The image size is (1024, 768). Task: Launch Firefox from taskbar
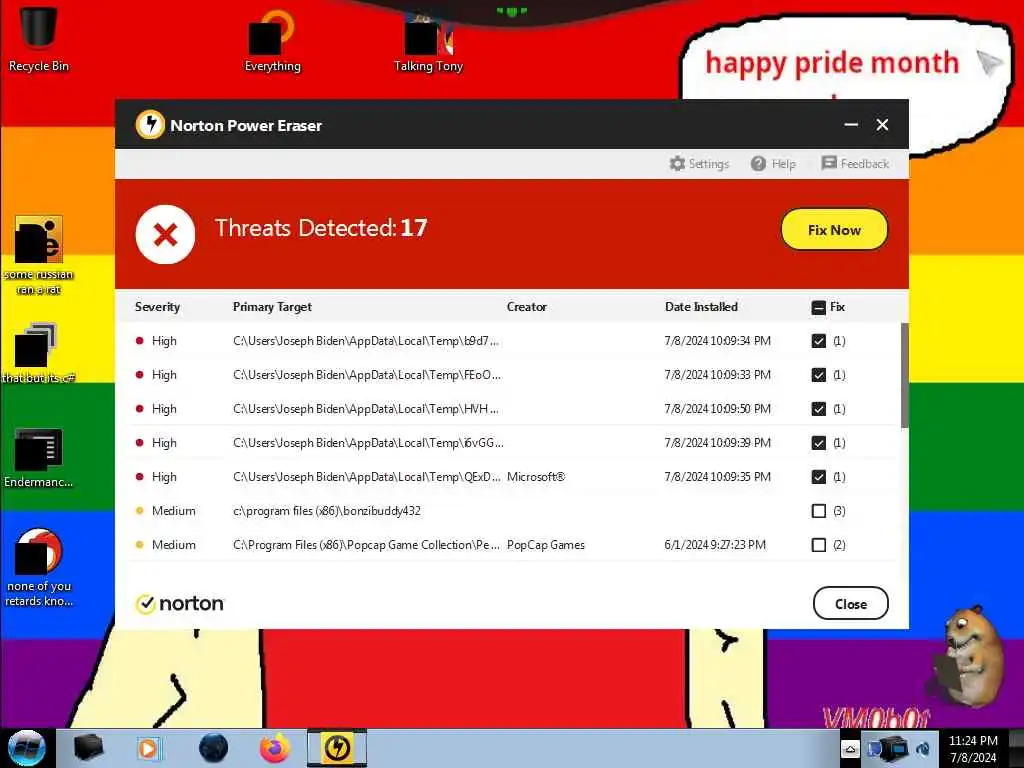tap(275, 748)
